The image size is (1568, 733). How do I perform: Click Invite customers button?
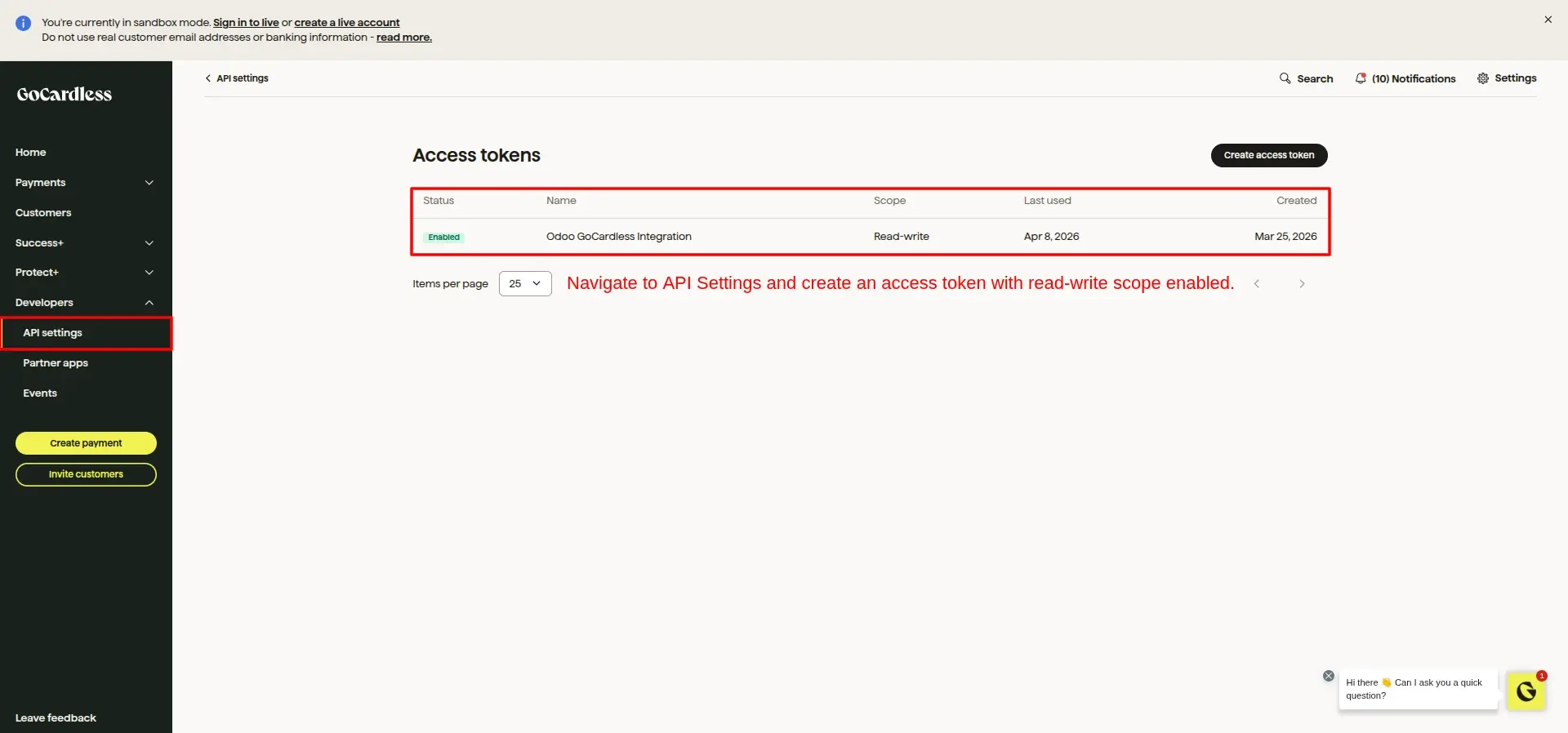(86, 474)
